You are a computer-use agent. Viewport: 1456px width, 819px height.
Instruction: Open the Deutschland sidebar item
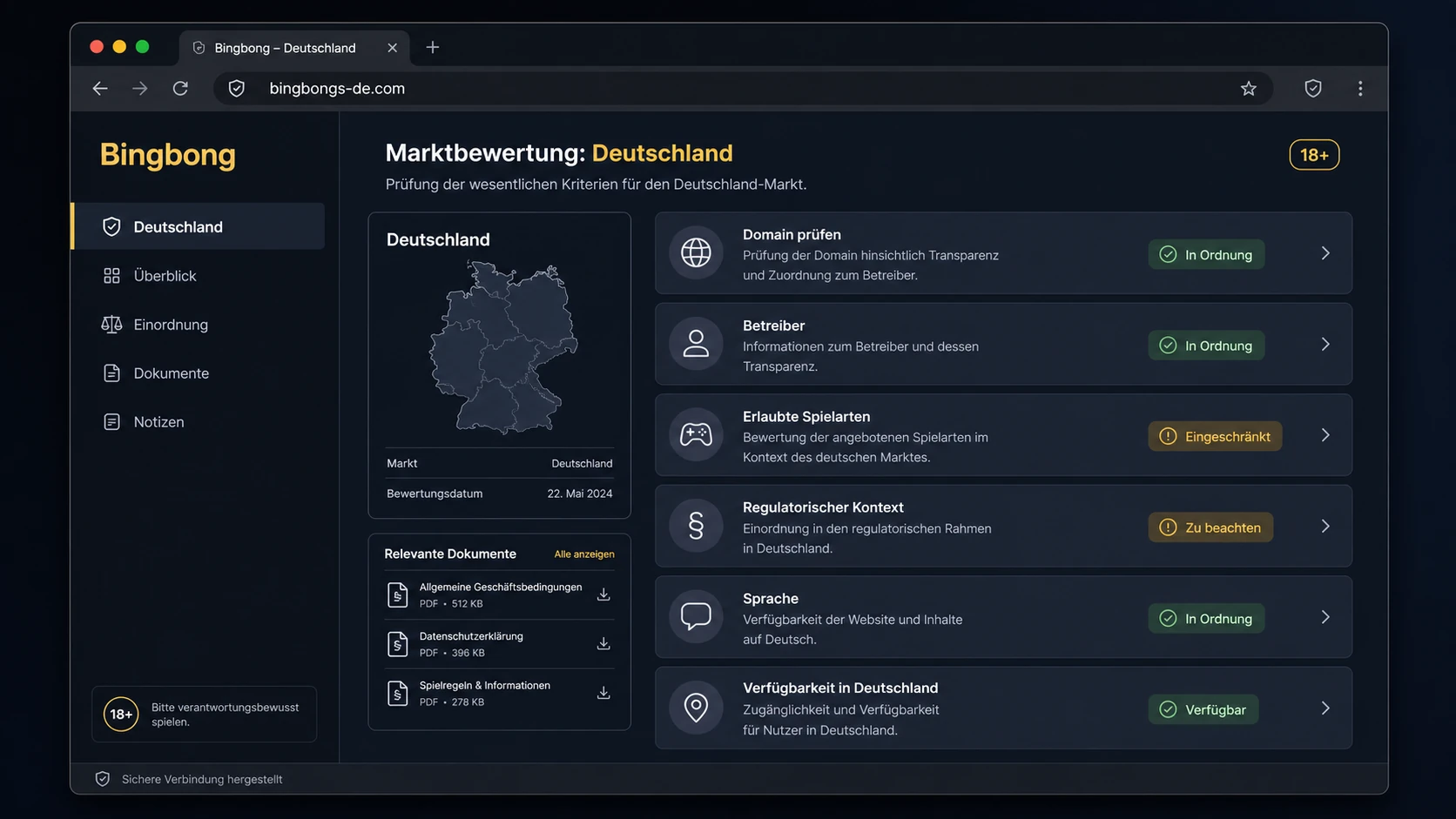[198, 226]
